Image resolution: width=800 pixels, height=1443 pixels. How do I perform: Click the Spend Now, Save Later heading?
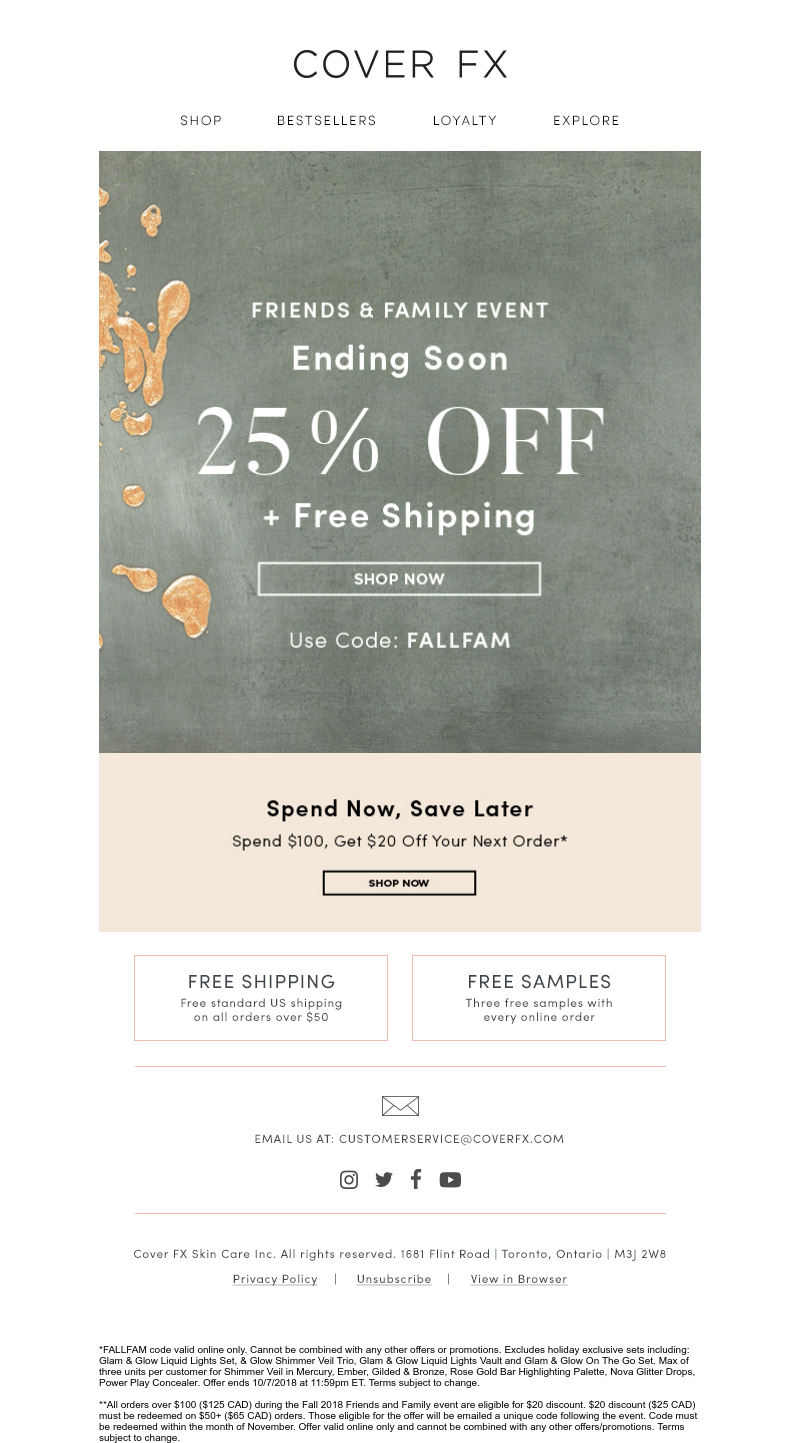400,809
